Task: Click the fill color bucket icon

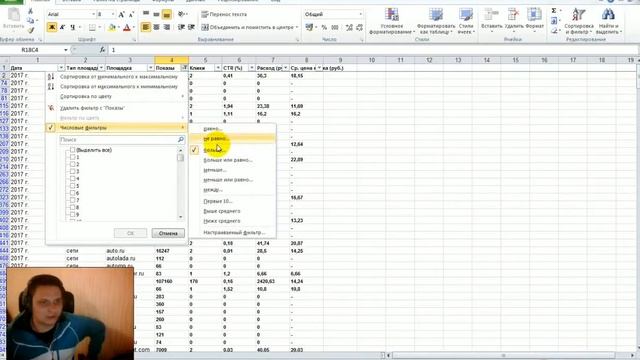Action: tap(111, 27)
